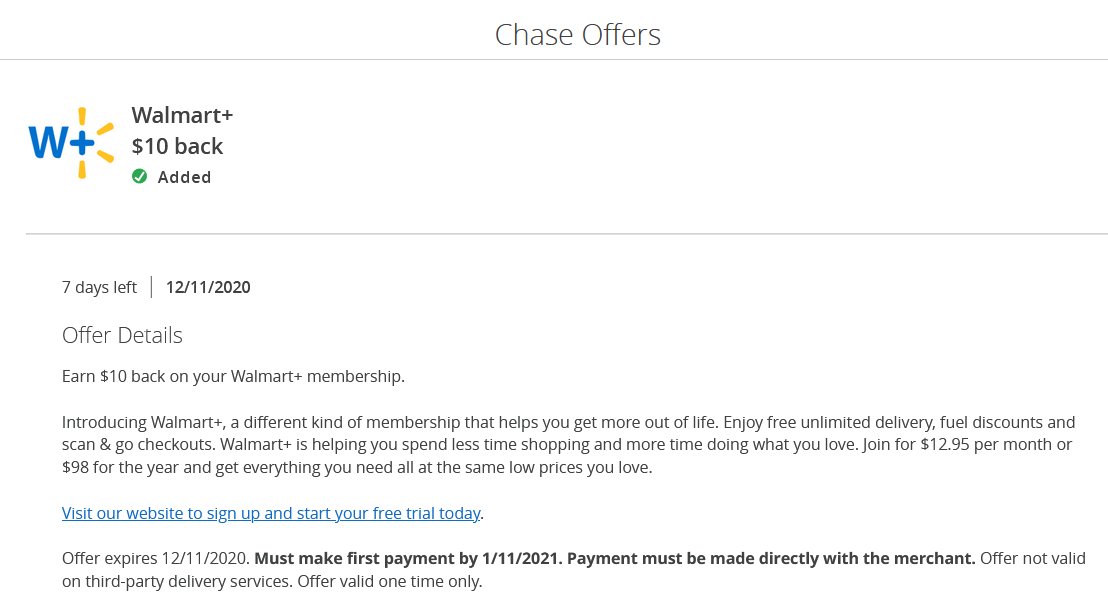This screenshot has height=610, width=1108.
Task: Click bold Payment must be made directly text
Action: coord(771,558)
